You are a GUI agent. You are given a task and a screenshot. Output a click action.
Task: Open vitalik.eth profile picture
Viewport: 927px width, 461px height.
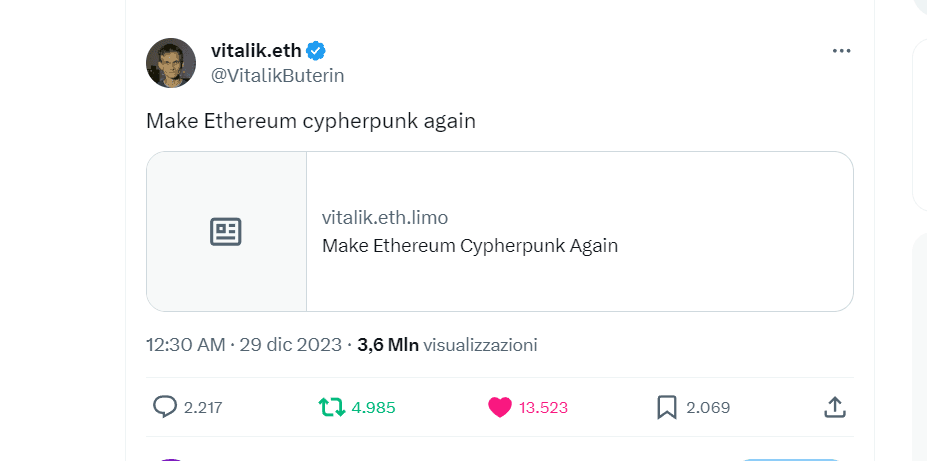click(171, 63)
